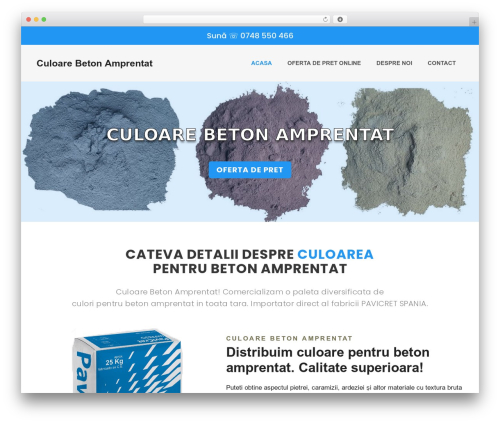The image size is (500, 423).
Task: Click the Culoare Beton Amprentat site logo
Action: tap(95, 63)
